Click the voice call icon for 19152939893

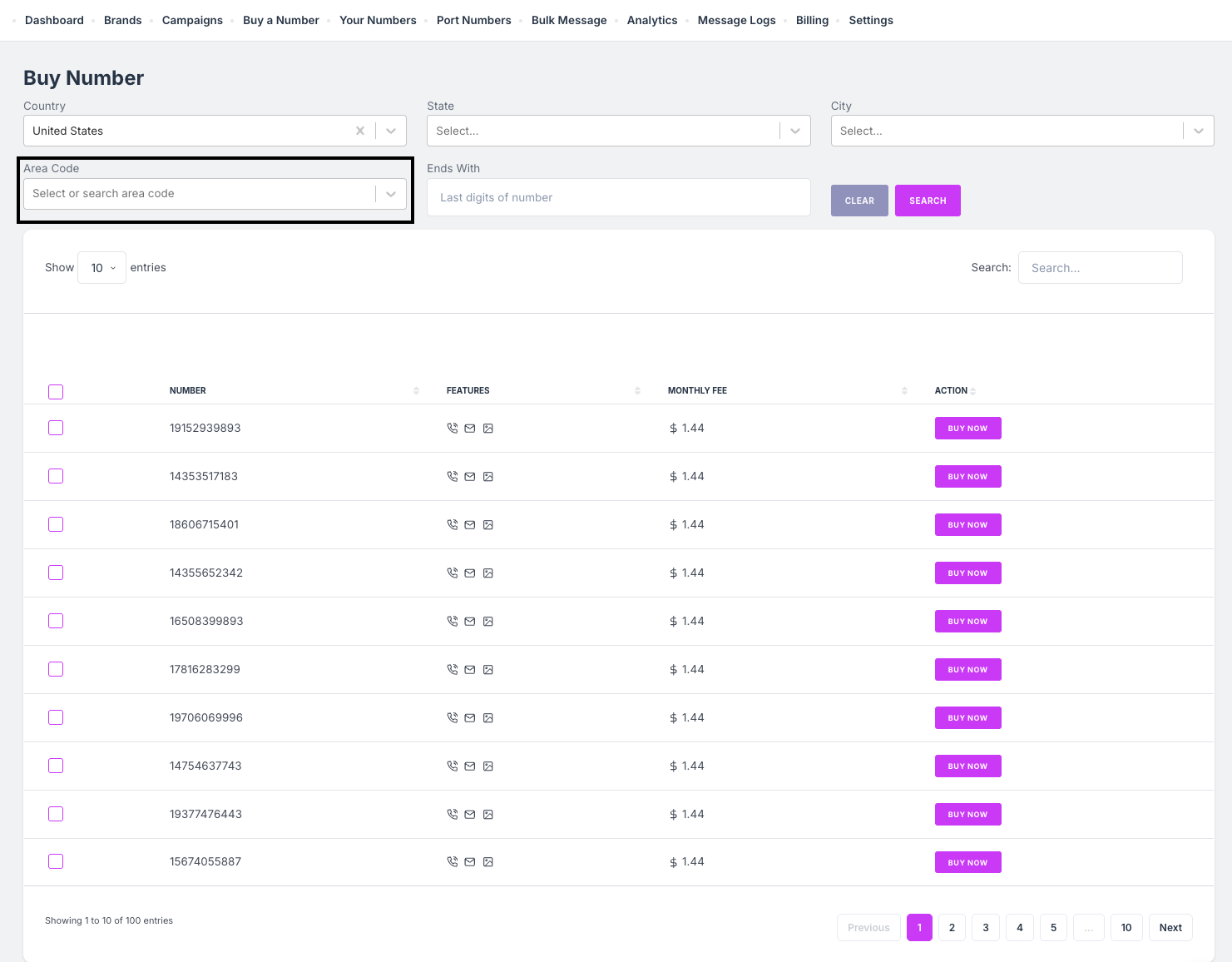click(453, 429)
